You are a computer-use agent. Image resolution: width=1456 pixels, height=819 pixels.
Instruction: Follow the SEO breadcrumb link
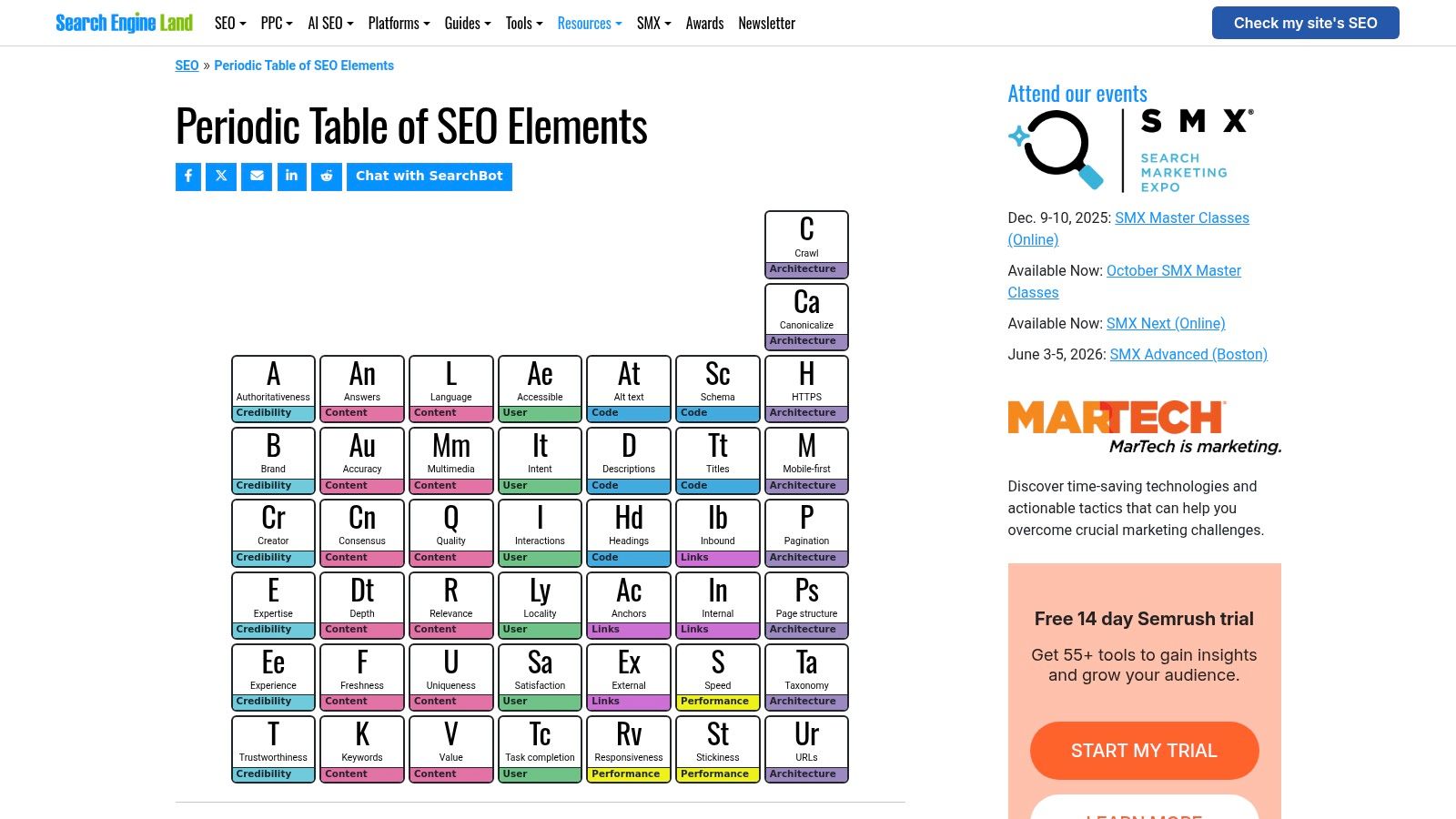tap(187, 65)
